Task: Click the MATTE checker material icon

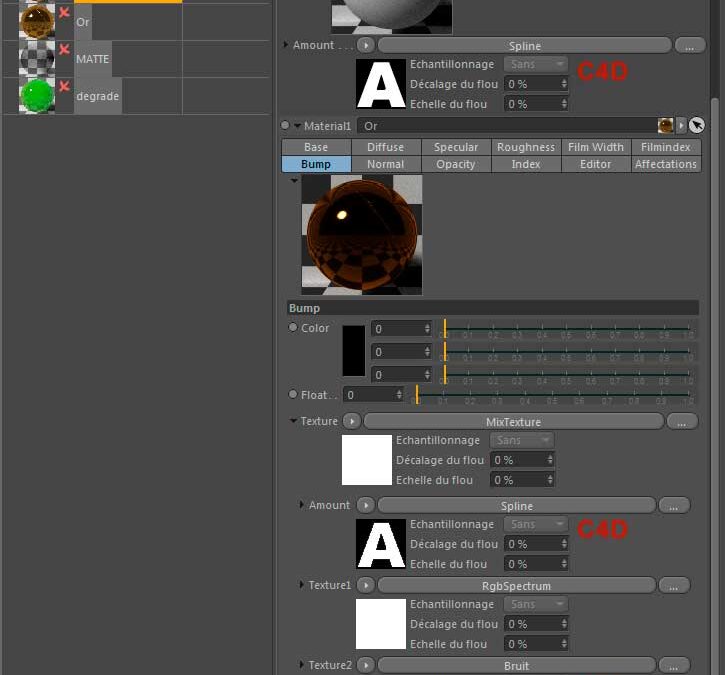Action: [37, 59]
